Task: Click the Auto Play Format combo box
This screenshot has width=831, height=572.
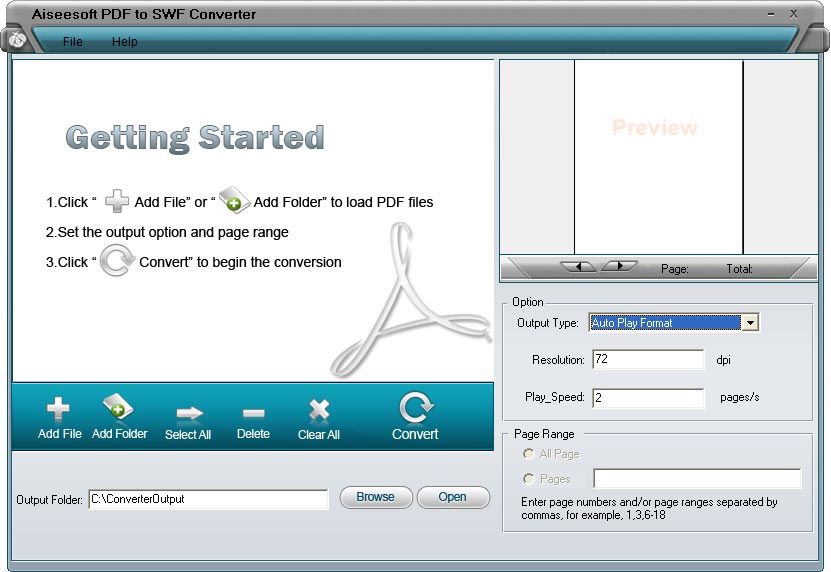Action: pyautogui.click(x=664, y=323)
